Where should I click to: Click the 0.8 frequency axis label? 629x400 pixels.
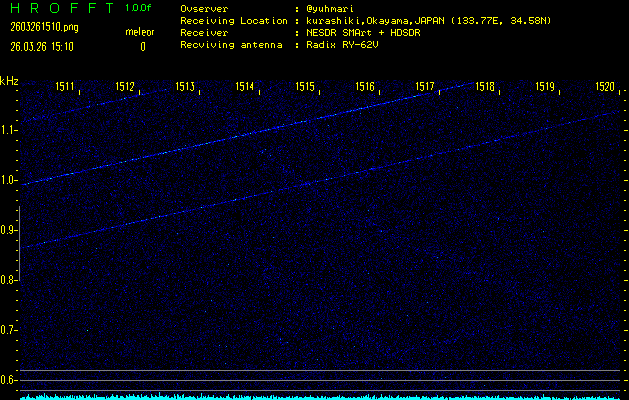(9, 281)
